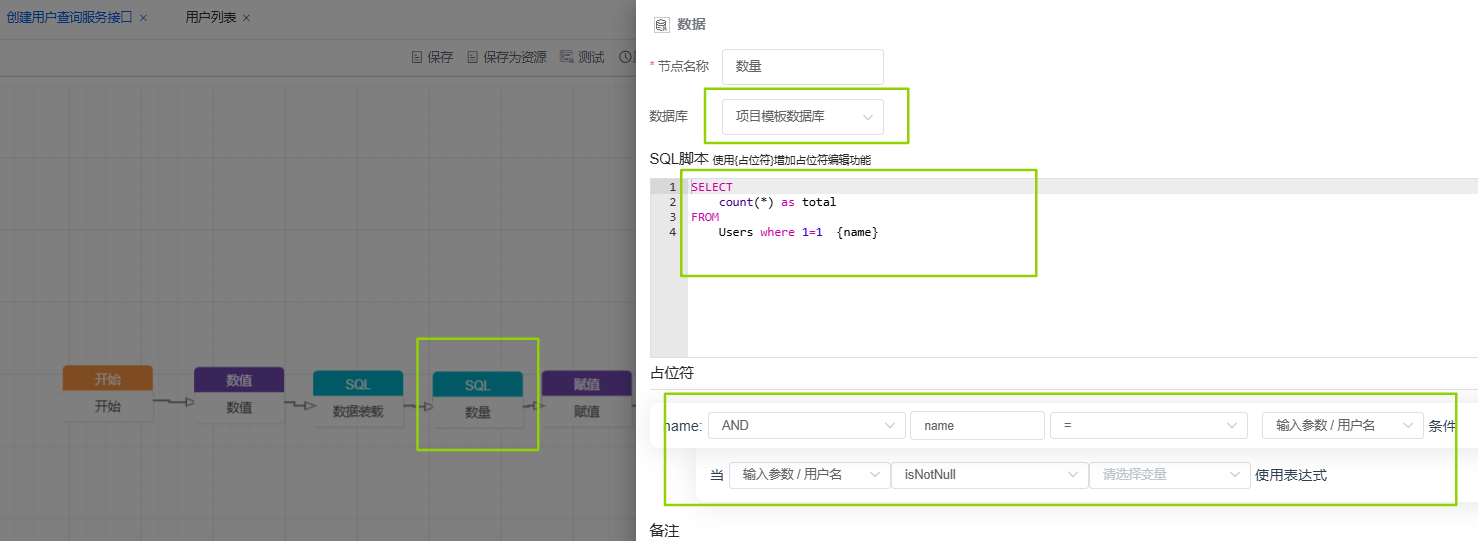Select the purple 赋值 assignment node
Viewport: 1478px width, 541px height.
[x=586, y=399]
